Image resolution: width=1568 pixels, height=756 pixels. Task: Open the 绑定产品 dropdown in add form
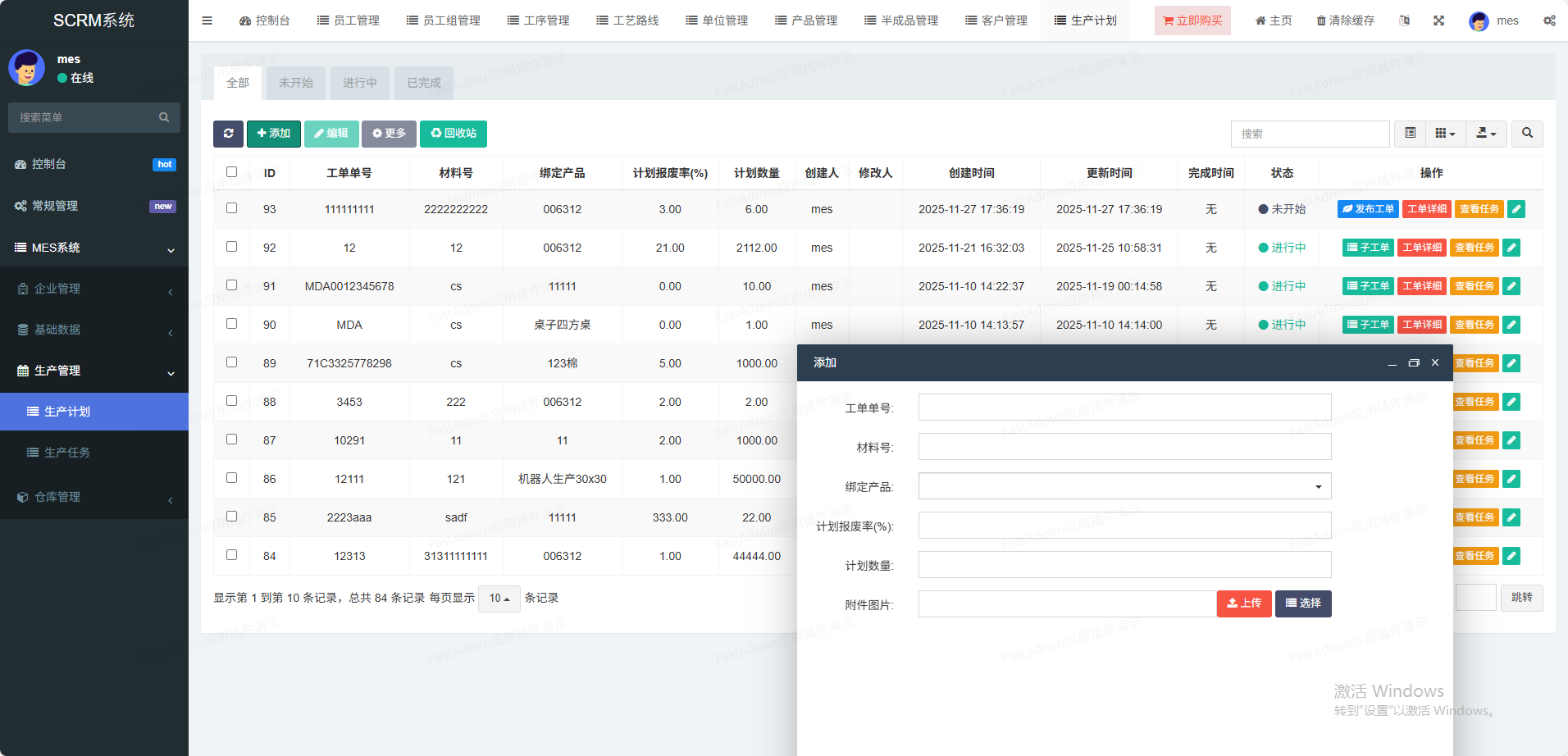[1124, 486]
